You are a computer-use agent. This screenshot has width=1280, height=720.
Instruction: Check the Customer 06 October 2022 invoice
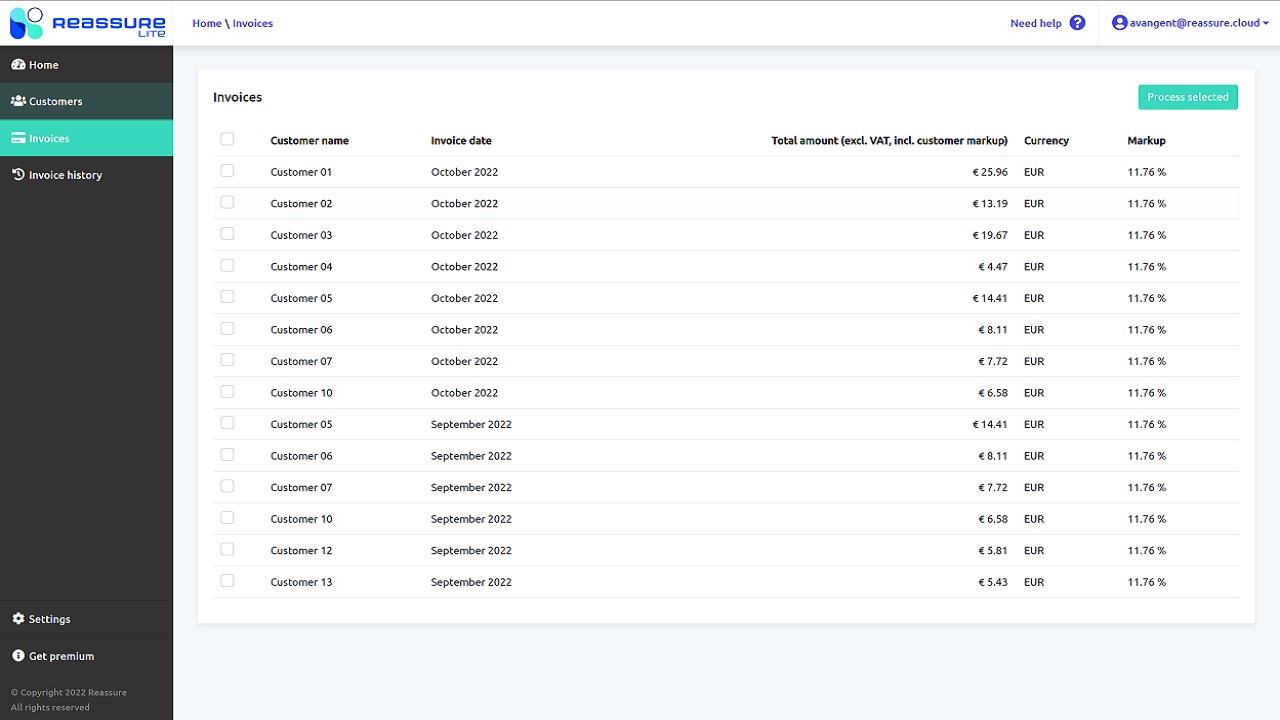click(227, 329)
